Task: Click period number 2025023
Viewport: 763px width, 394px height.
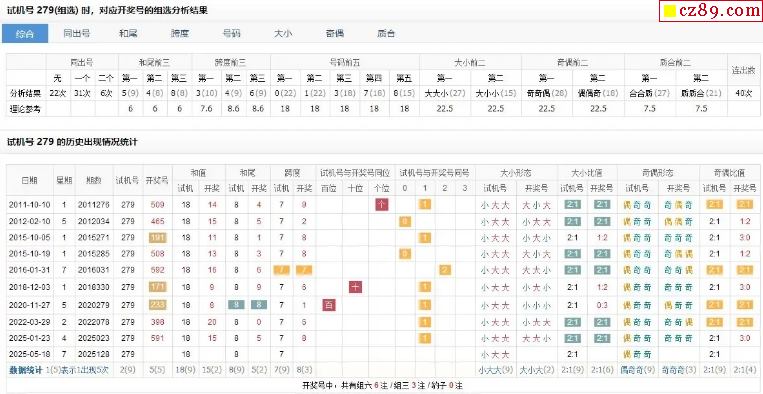Action: pyautogui.click(x=93, y=338)
